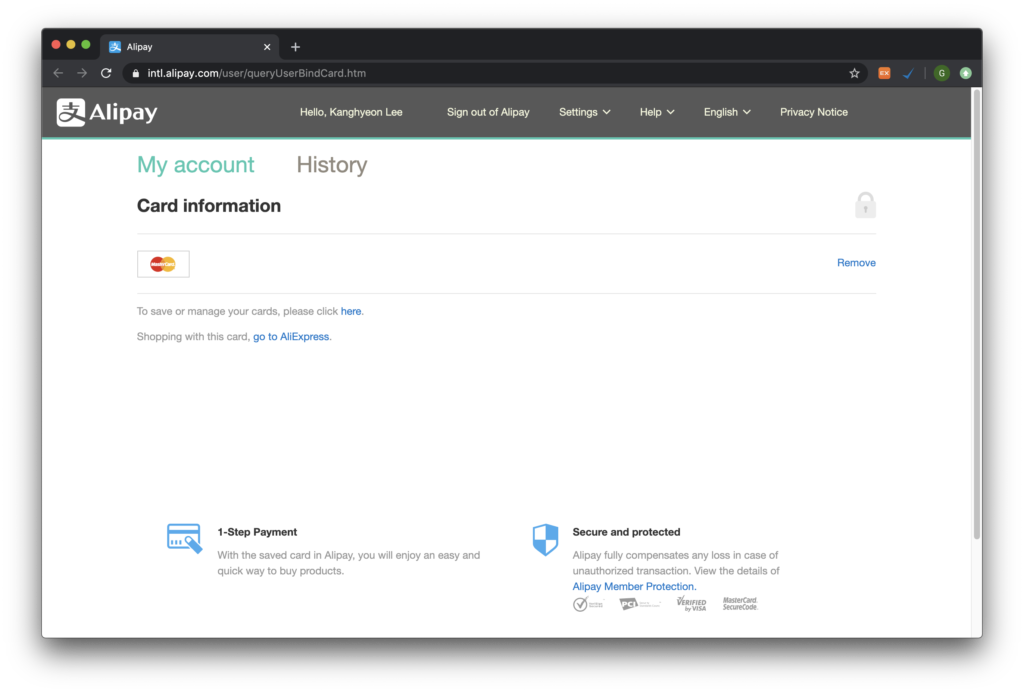Click the orange extension icon in the toolbar

884,73
